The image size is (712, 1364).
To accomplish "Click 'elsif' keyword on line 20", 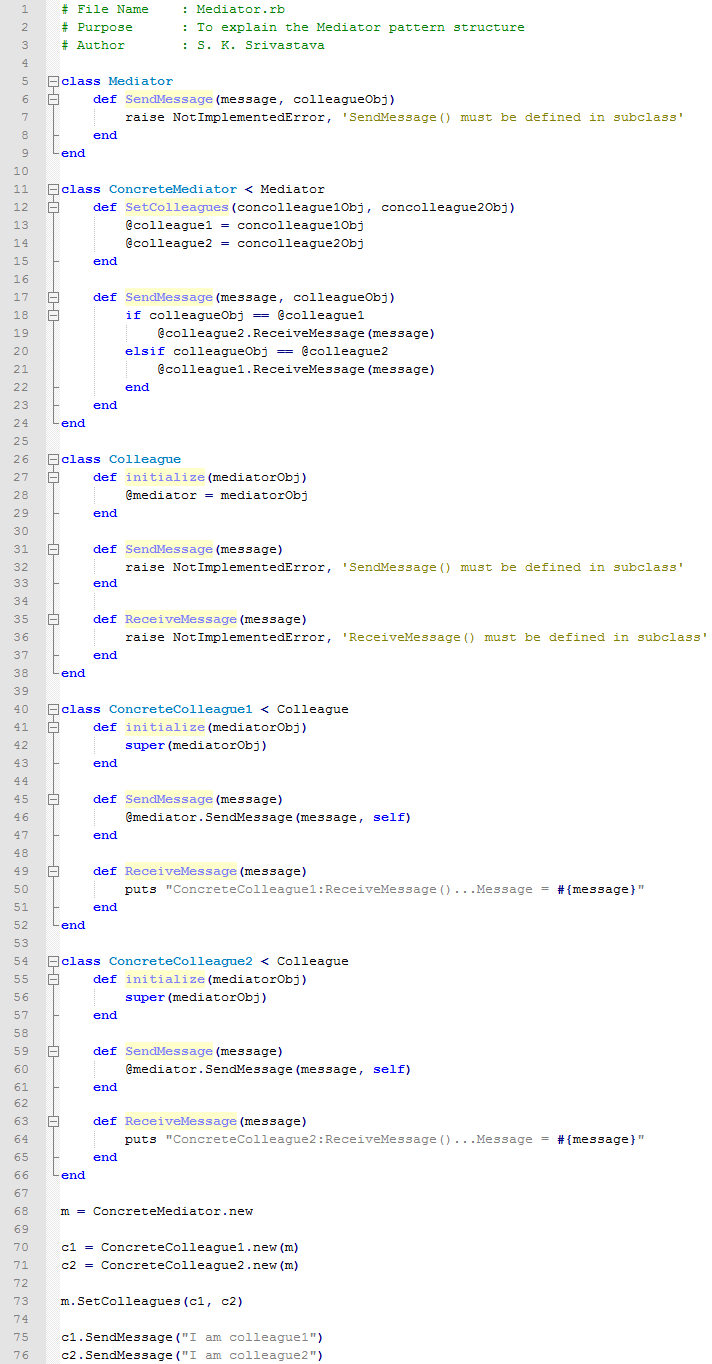I will point(145,351).
